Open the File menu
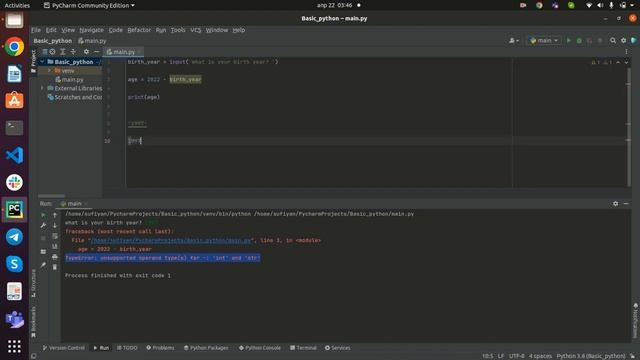This screenshot has height=360, width=640. tap(36, 30)
